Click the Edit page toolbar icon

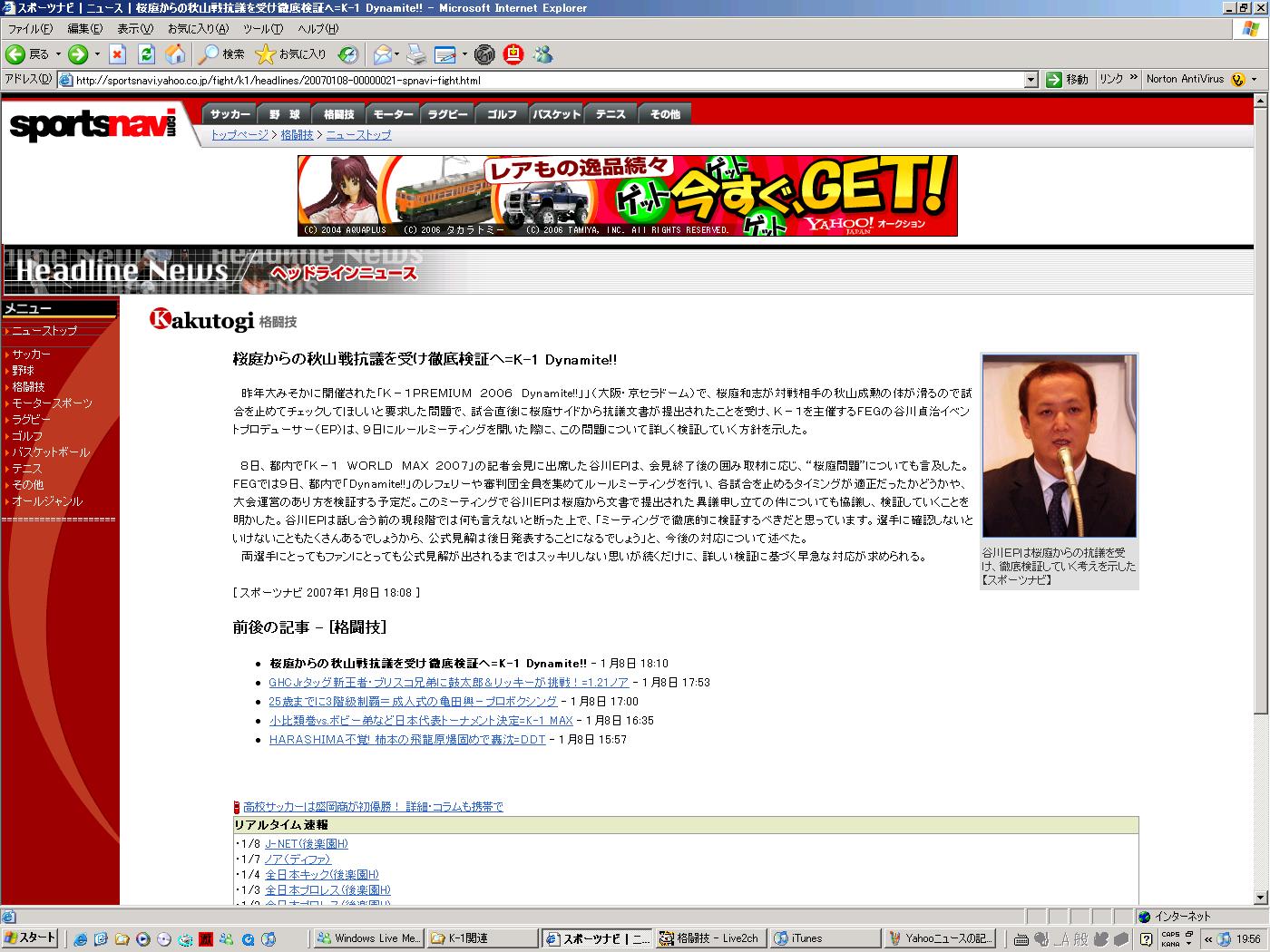[x=445, y=54]
